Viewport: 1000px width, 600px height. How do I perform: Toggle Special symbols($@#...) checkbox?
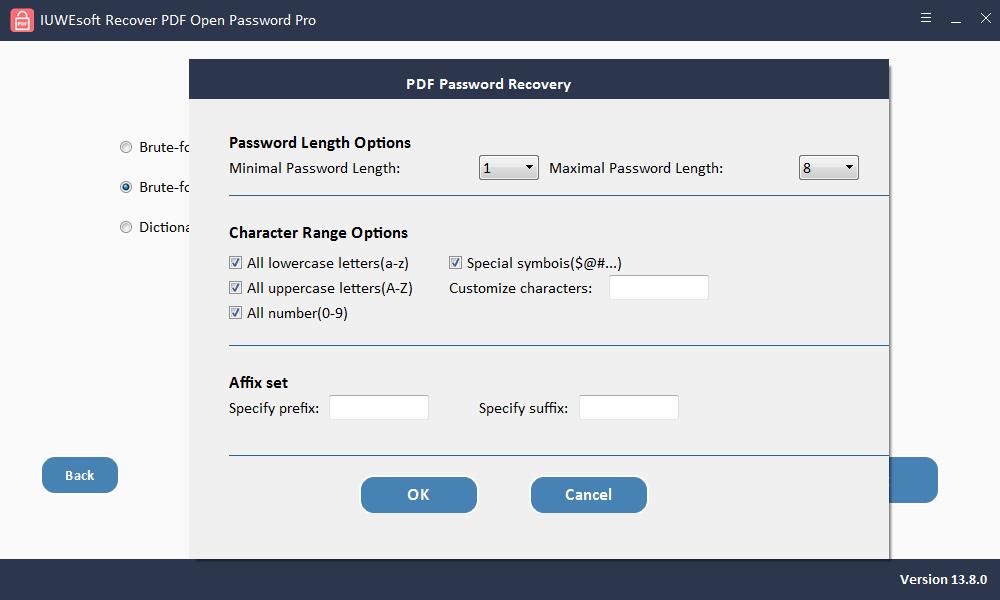click(x=455, y=263)
